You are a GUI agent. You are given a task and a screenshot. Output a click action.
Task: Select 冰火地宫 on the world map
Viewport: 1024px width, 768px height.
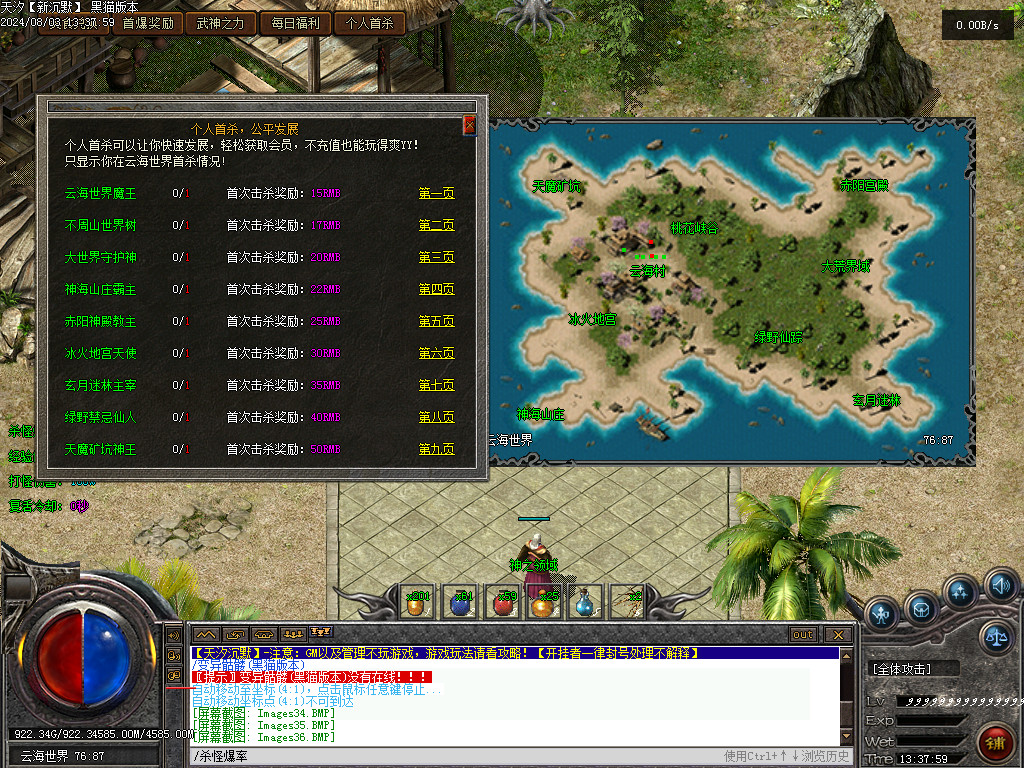point(592,319)
